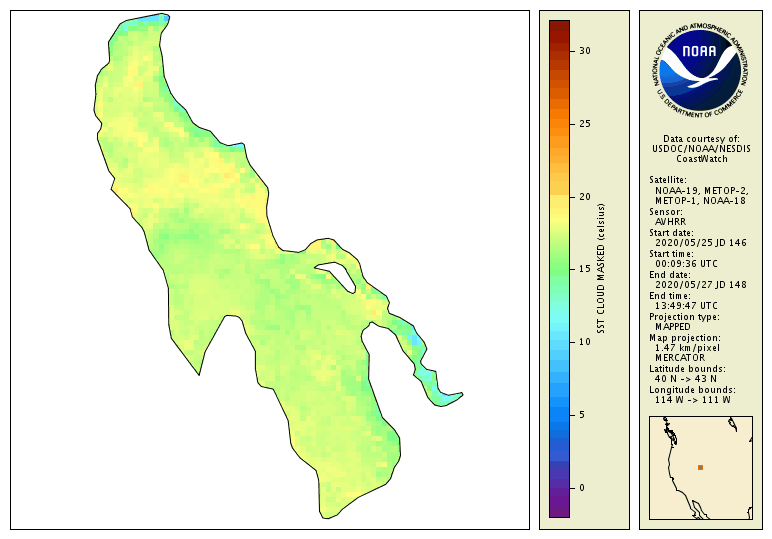The image size is (772, 539).
Task: Click the 'SST CLOUD MASKED (celsius)' axis label
Action: click(601, 269)
